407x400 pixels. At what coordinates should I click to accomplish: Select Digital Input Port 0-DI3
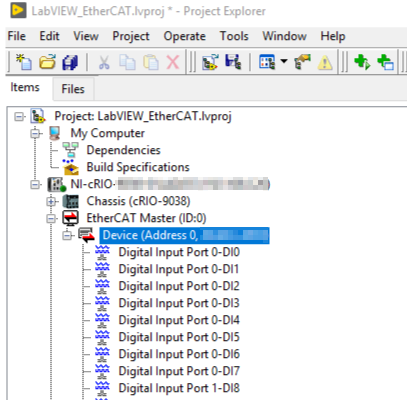179,303
